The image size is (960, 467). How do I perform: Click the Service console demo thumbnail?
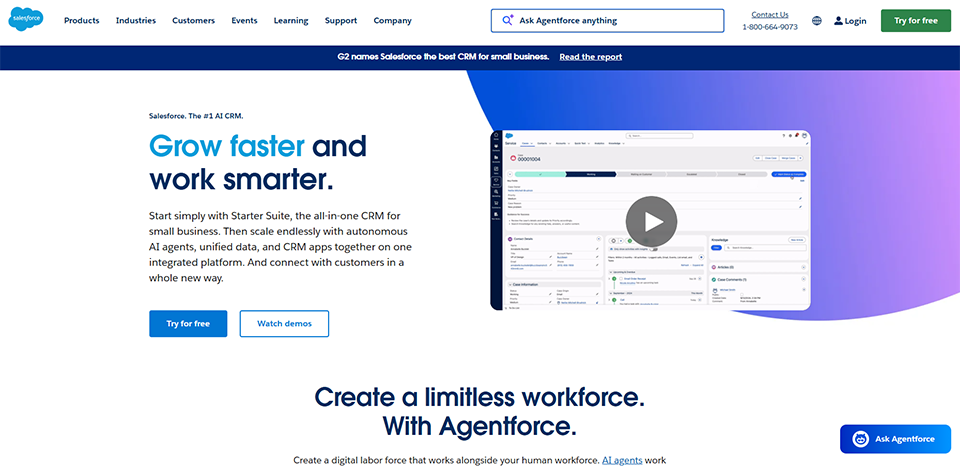(650, 220)
